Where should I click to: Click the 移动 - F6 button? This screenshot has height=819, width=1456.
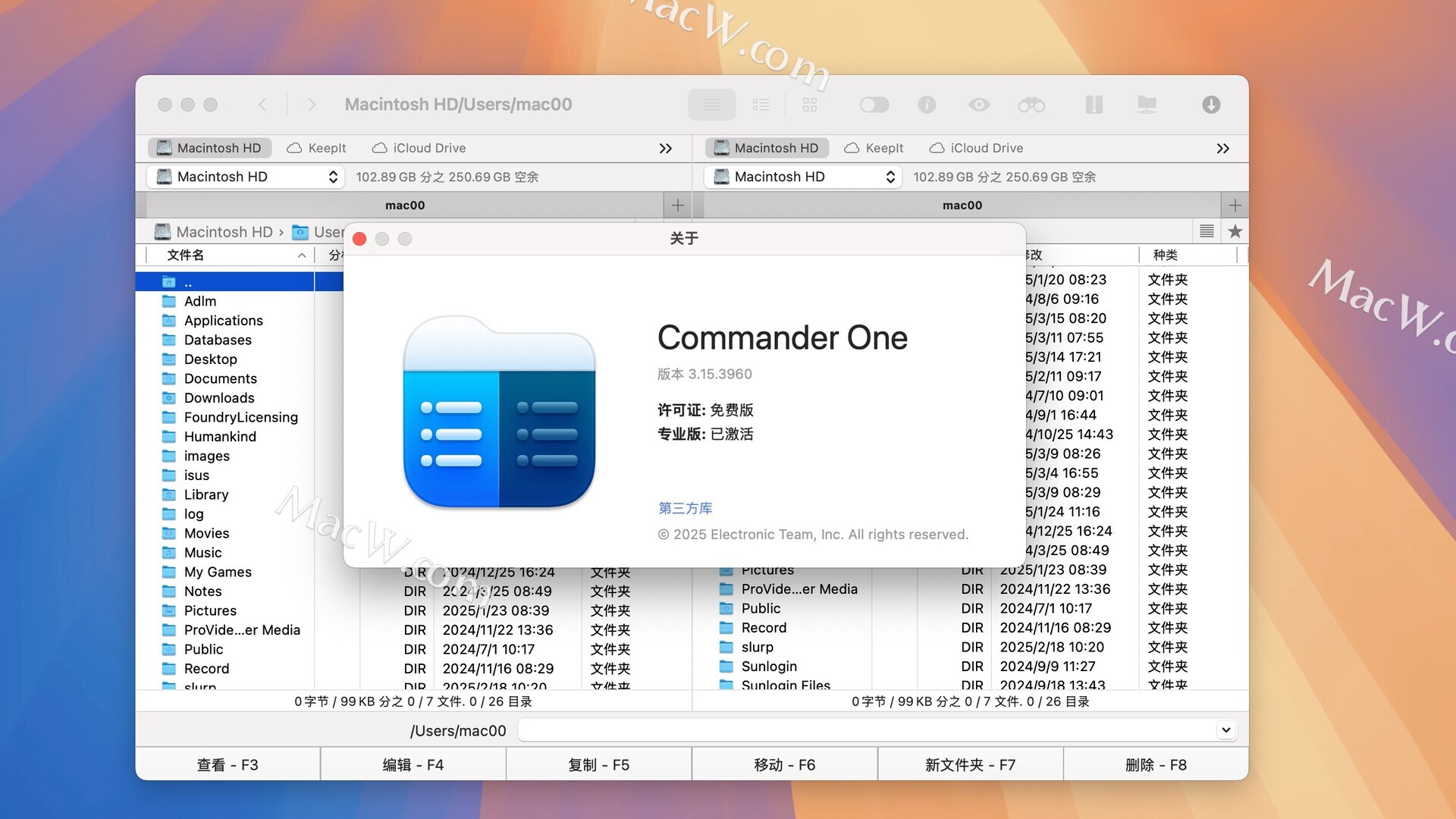point(785,765)
